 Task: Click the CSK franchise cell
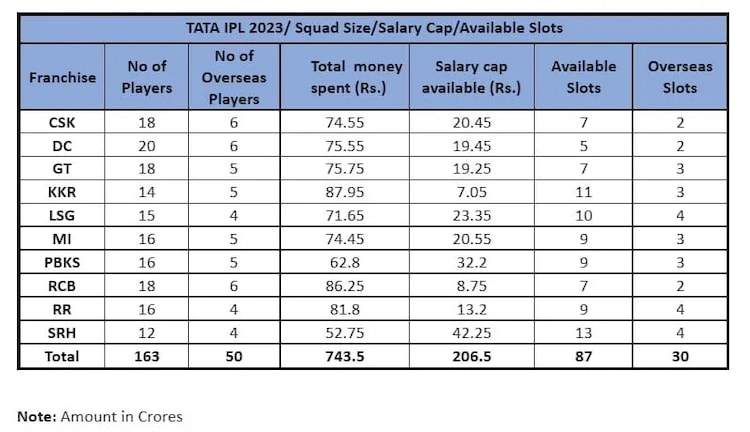pyautogui.click(x=62, y=122)
